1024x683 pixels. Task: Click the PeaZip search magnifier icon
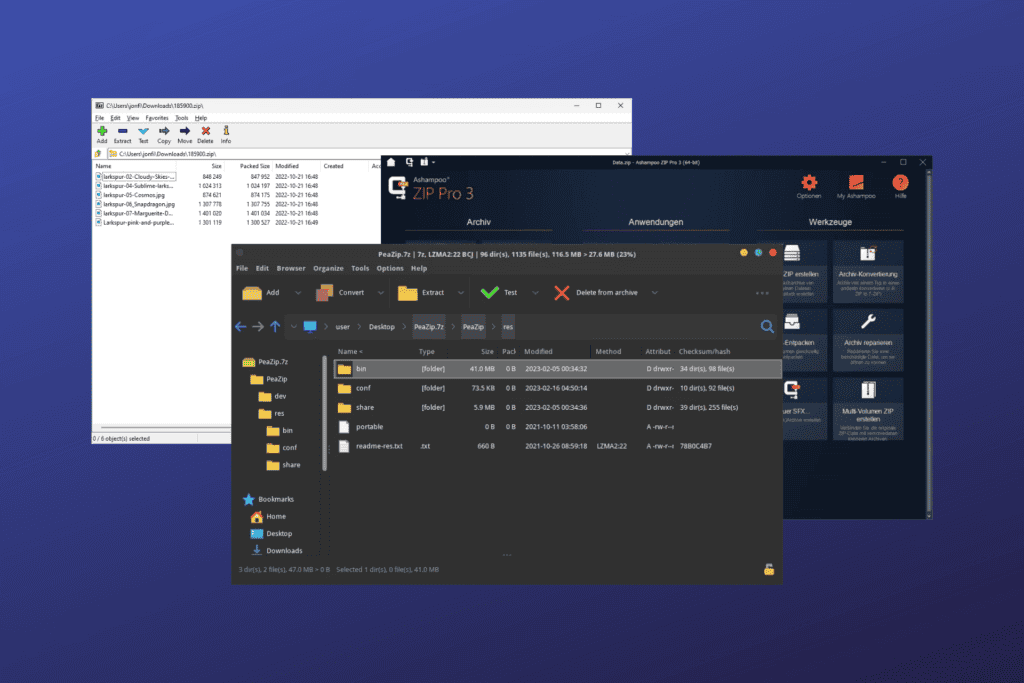tap(767, 326)
